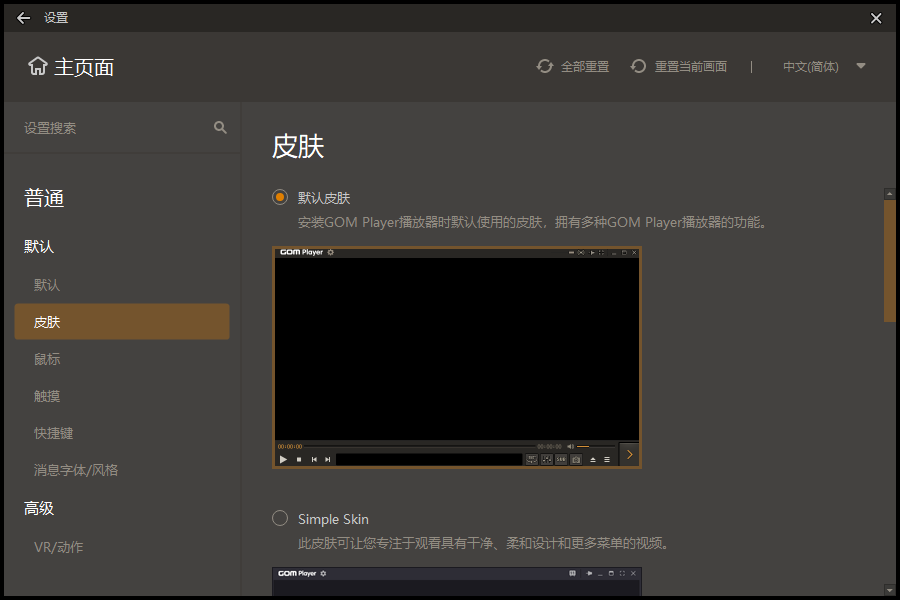Click the GOM Player settings gear in preview

coord(330,253)
